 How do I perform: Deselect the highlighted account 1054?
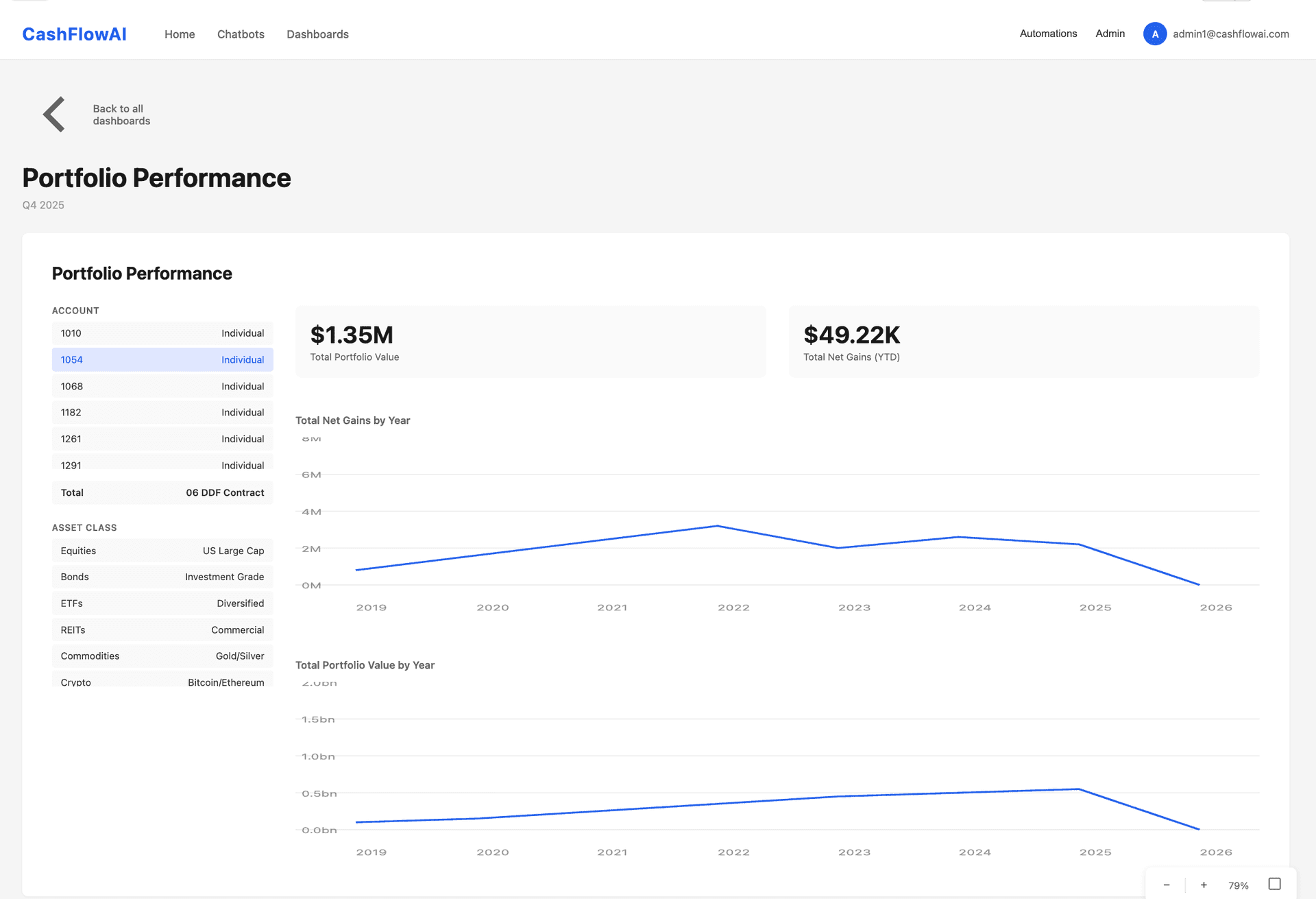[x=162, y=359]
